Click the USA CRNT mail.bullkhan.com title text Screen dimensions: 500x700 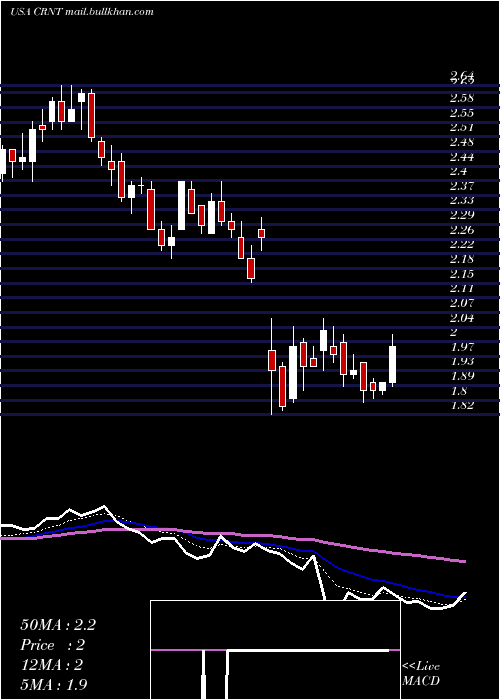coord(82,12)
